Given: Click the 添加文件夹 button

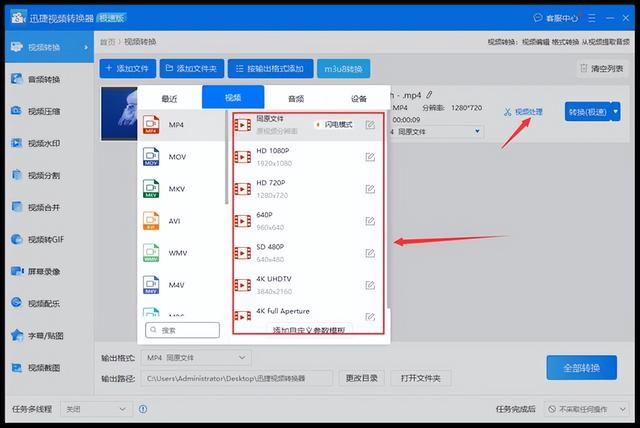Looking at the screenshot, I should coord(192,68).
